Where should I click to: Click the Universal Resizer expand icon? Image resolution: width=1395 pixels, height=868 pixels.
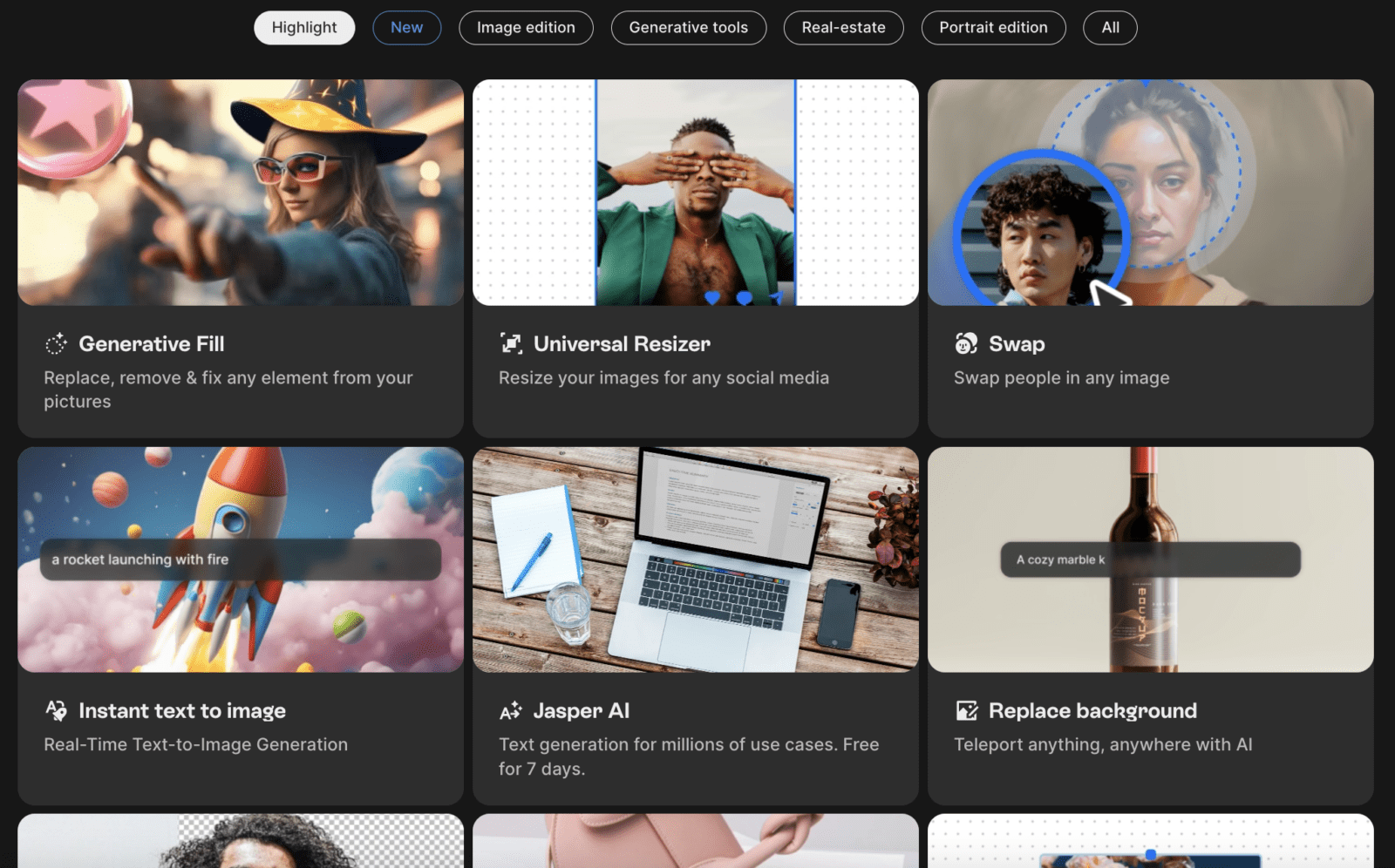click(x=512, y=343)
